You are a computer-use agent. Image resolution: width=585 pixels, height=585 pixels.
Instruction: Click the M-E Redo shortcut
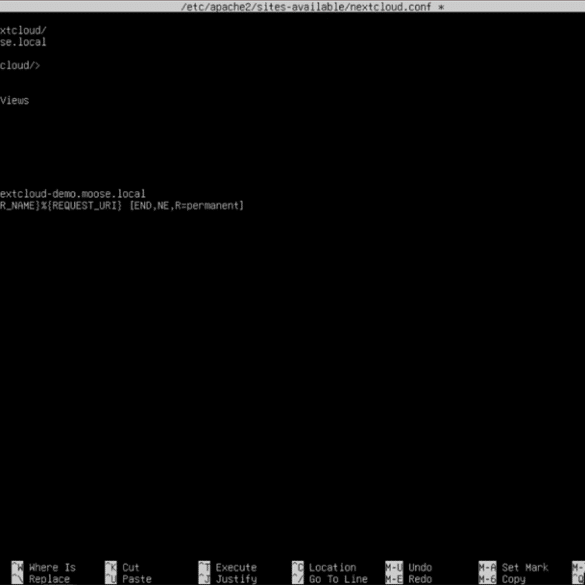point(409,579)
